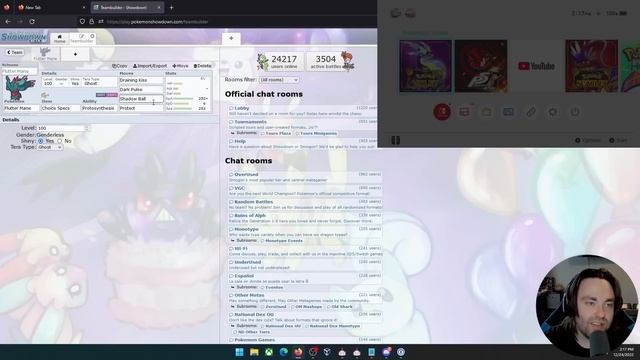
Task: Close the Teambuilder browser tab
Action: pos(159,7)
